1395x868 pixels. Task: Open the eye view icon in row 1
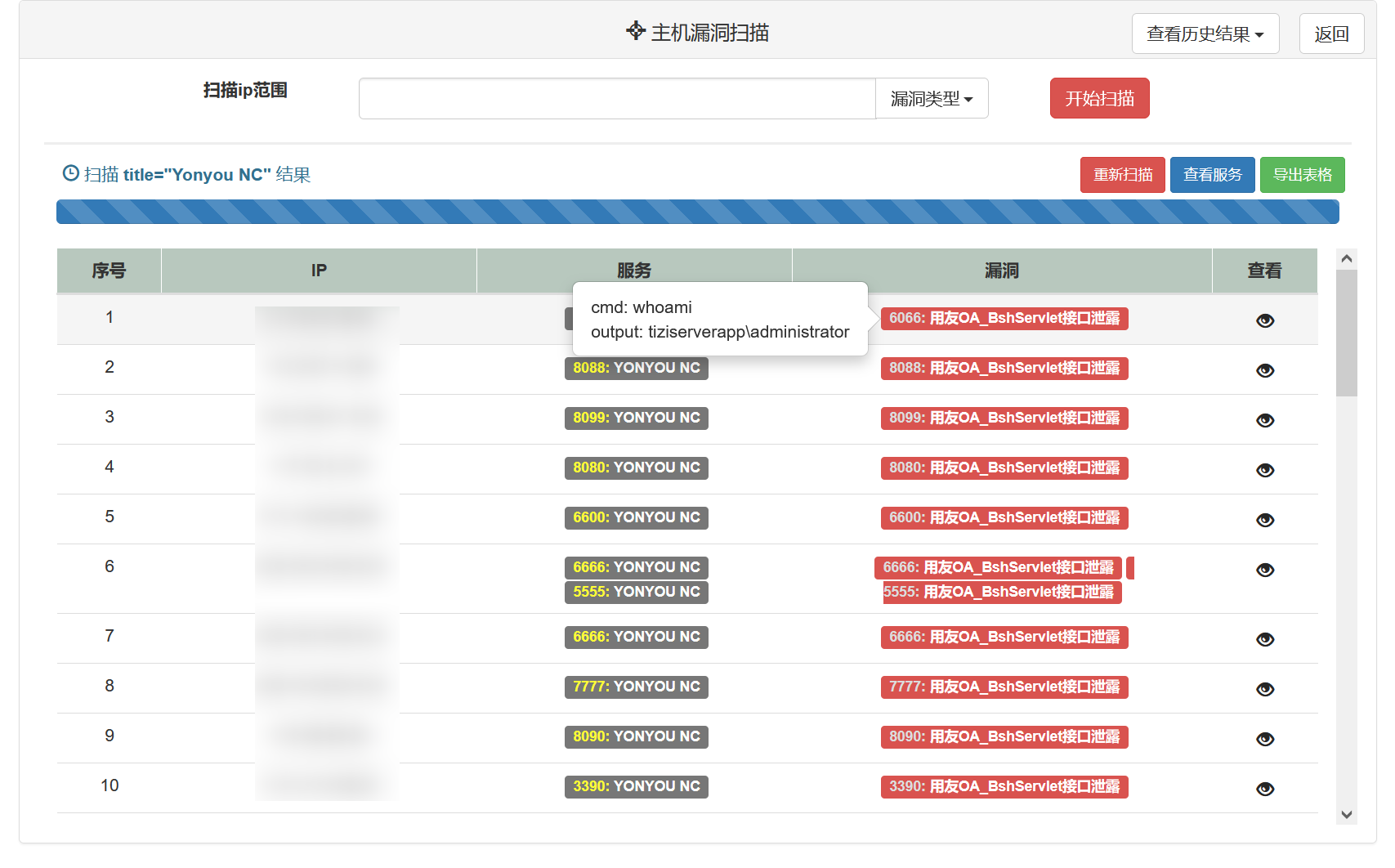point(1265,320)
